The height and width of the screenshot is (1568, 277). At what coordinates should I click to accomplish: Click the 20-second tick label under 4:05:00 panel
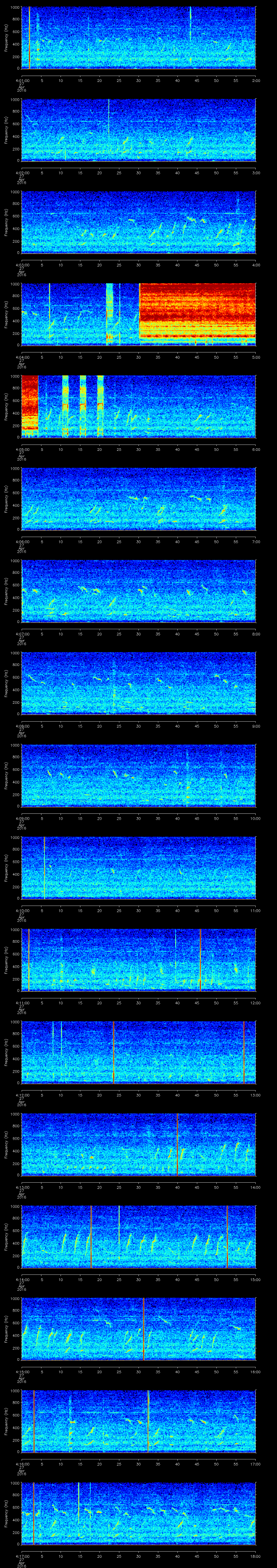click(100, 449)
